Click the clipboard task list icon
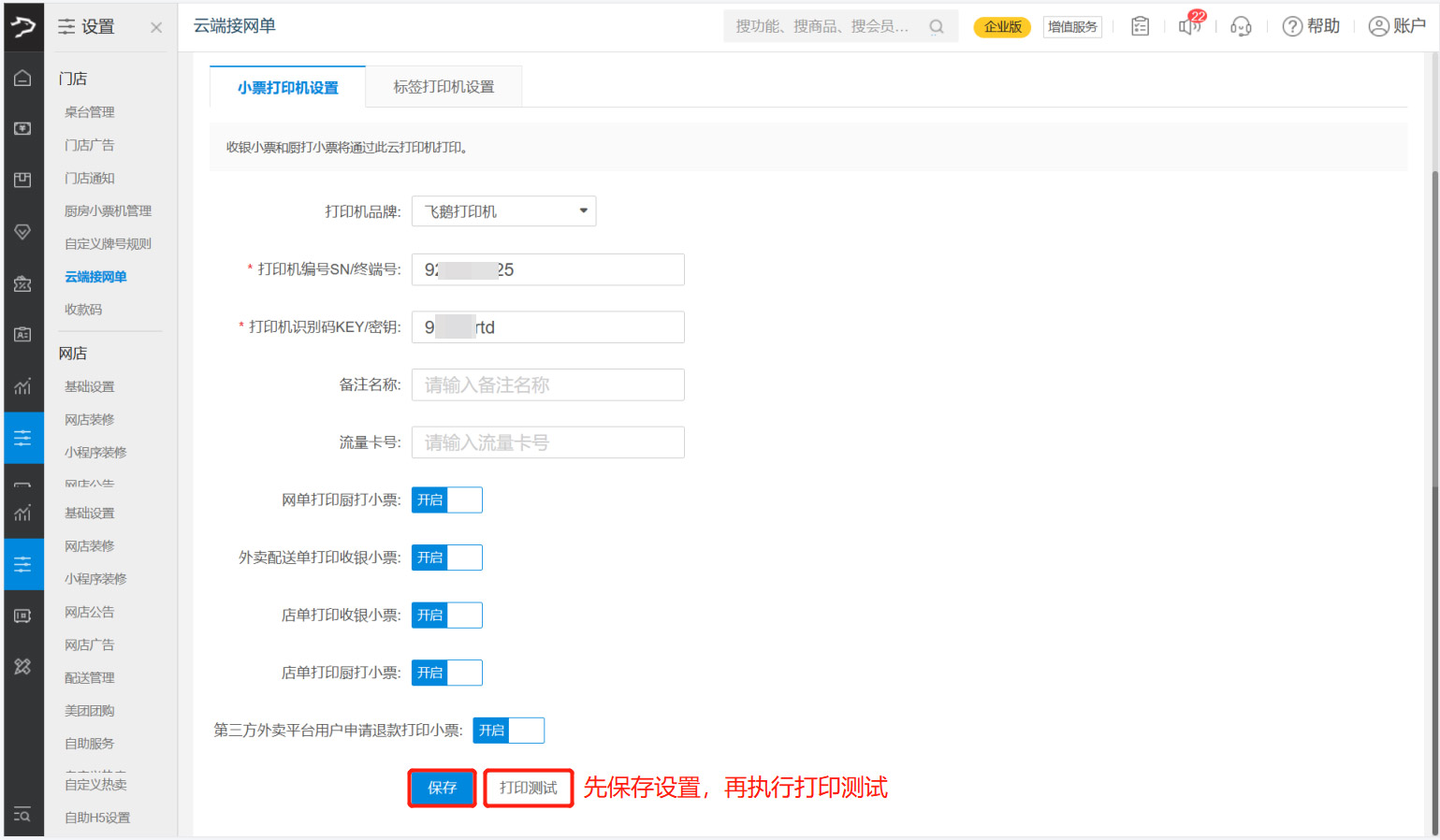This screenshot has width=1440, height=840. 1140,26
